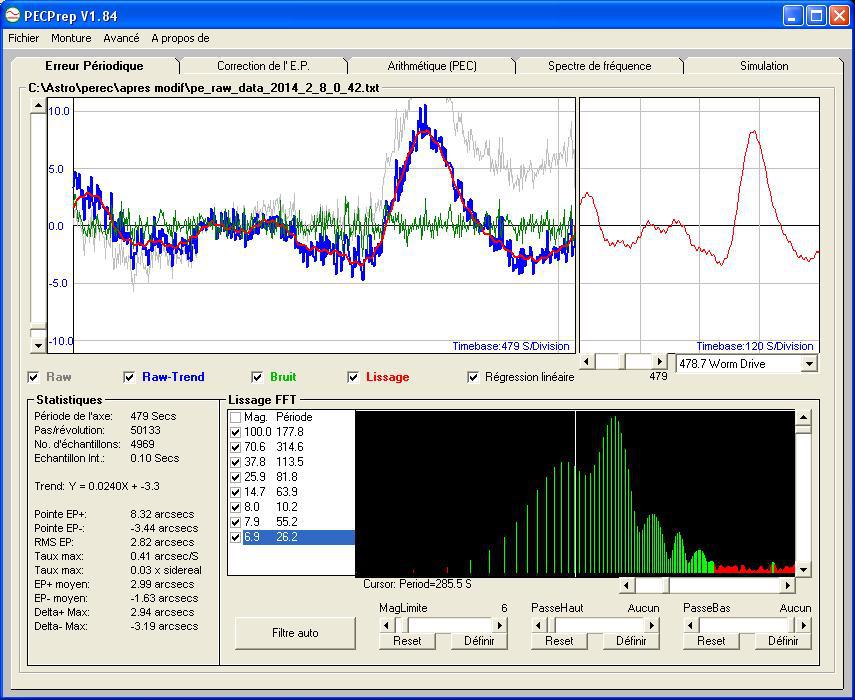This screenshot has height=700, width=855.
Task: Toggle the Bruit display checkbox
Action: point(259,377)
